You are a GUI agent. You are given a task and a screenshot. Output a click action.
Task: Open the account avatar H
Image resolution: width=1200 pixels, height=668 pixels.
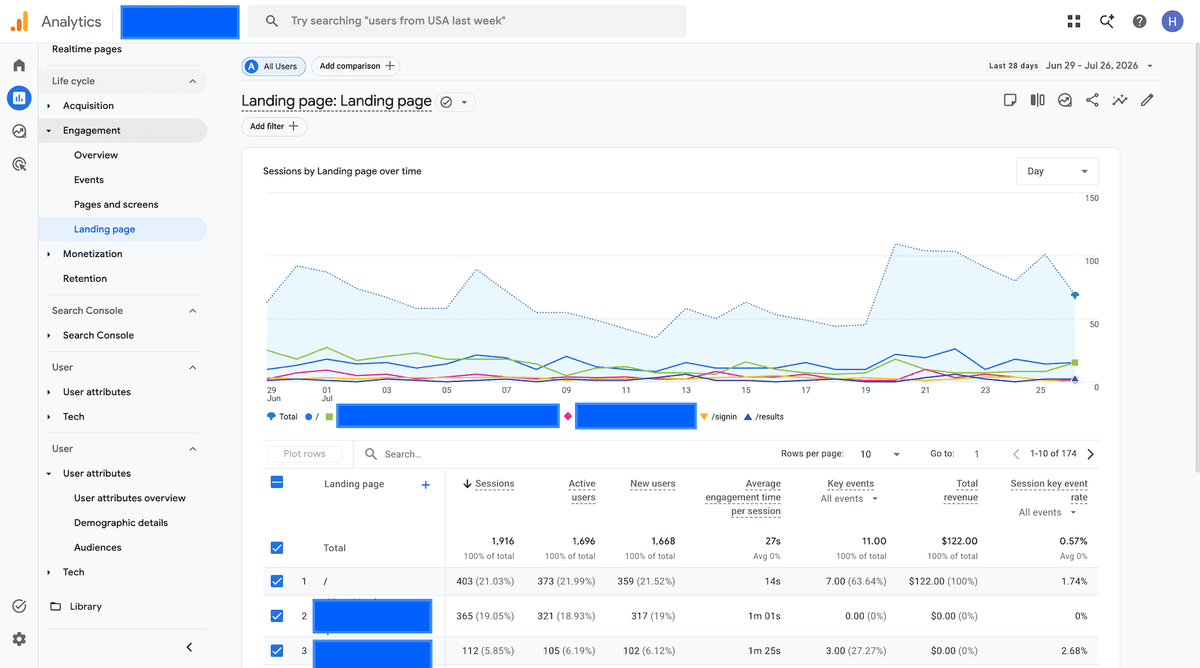tap(1172, 21)
